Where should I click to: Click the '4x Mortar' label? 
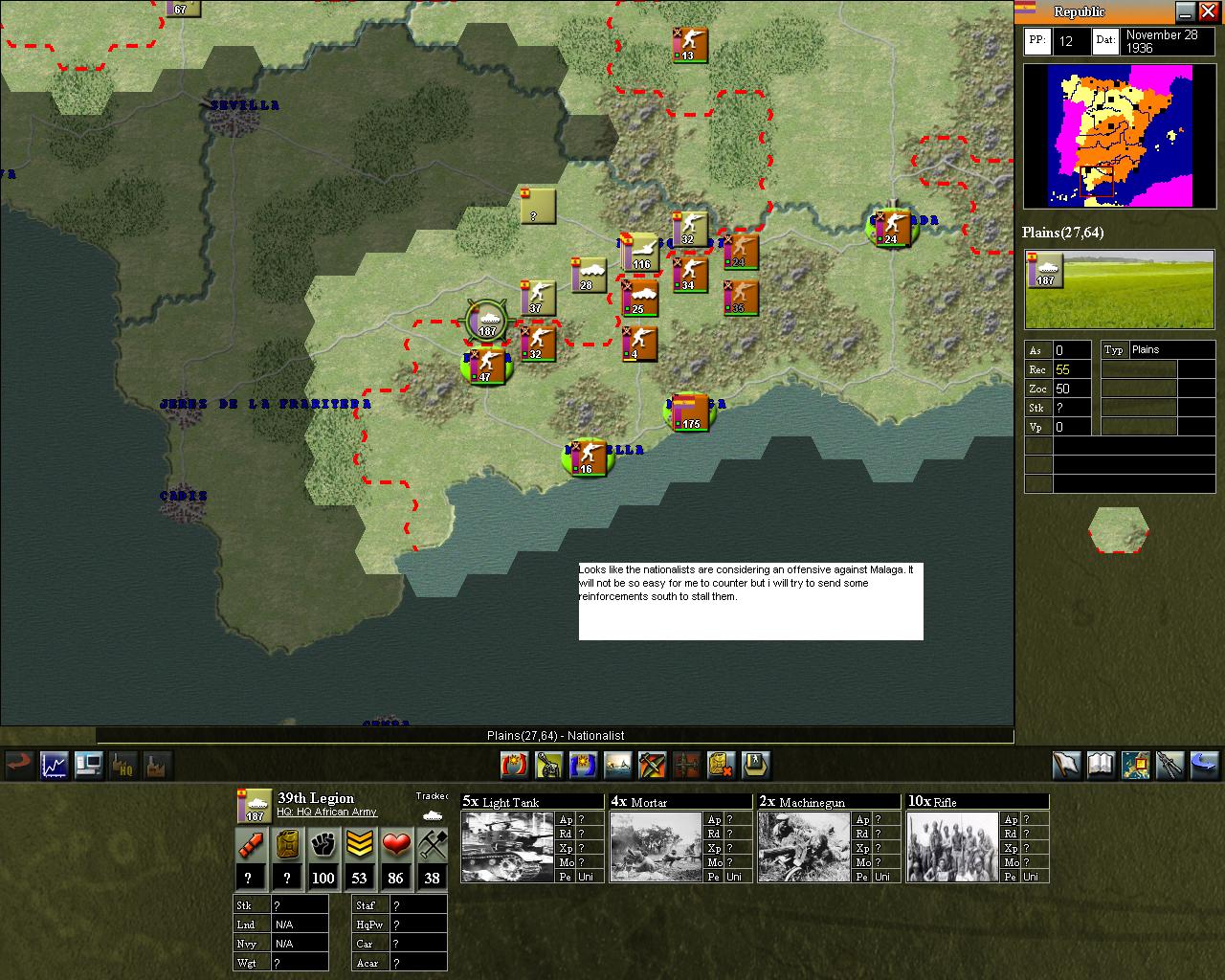tap(639, 802)
